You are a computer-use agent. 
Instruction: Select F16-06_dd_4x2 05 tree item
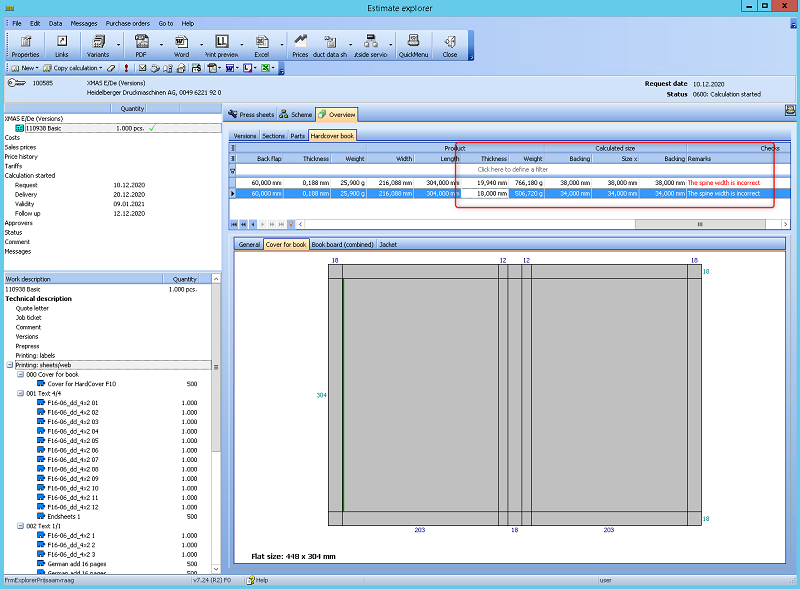click(x=73, y=440)
